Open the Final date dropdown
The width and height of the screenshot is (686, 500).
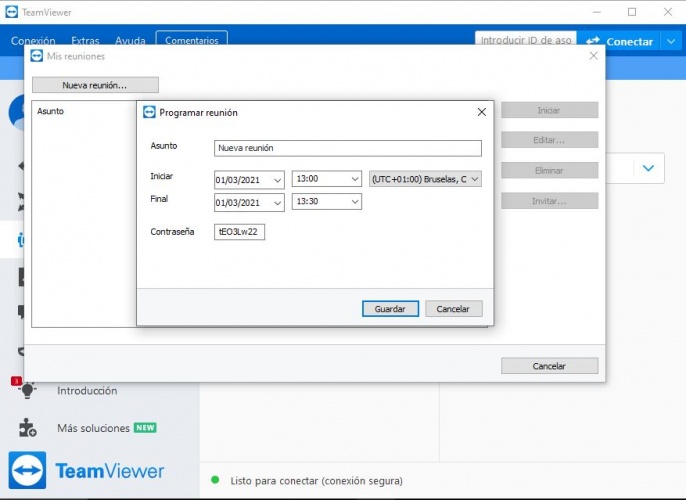coord(277,203)
